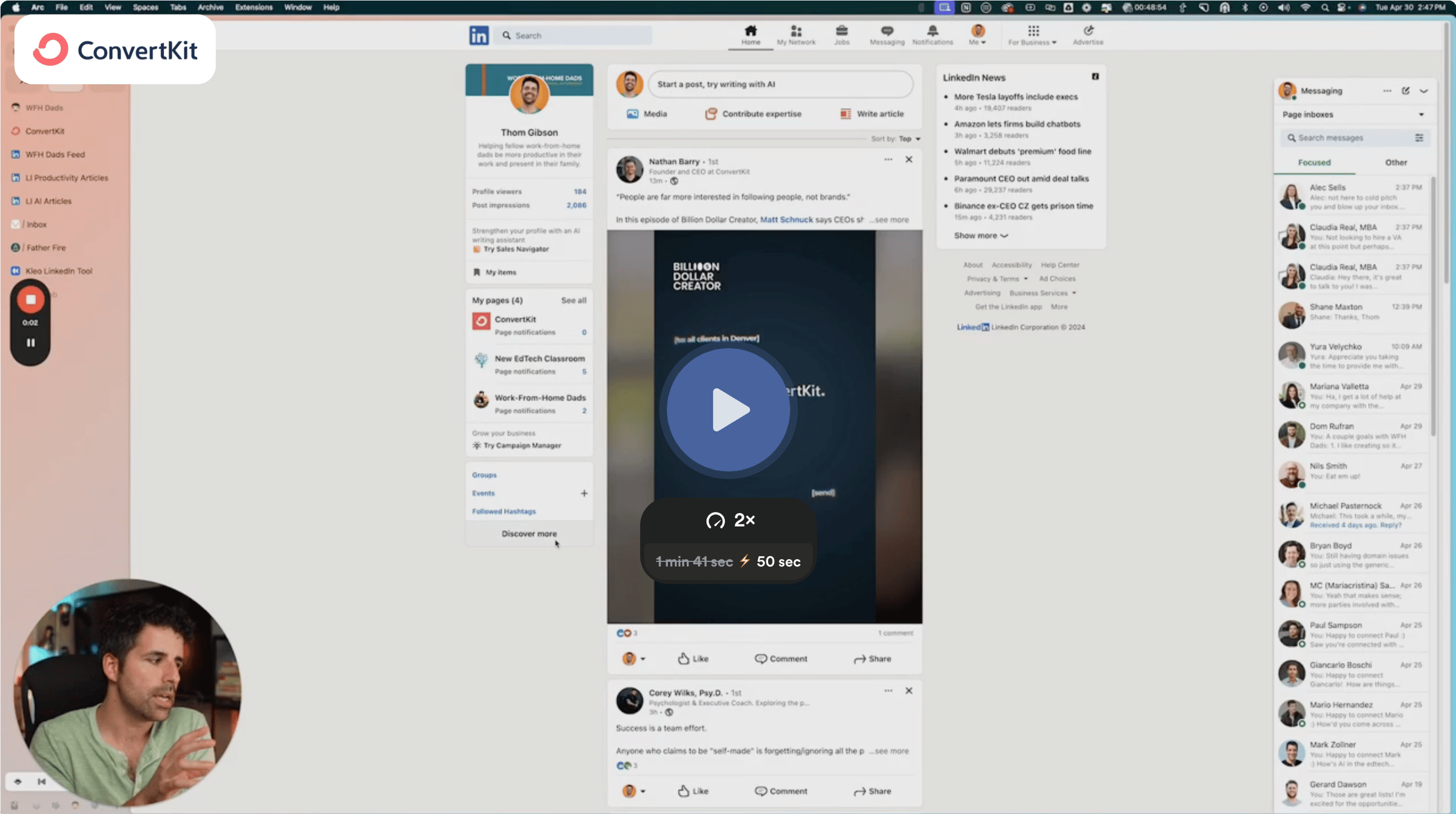
Task: Open Try Campaign Manager link
Action: (522, 446)
